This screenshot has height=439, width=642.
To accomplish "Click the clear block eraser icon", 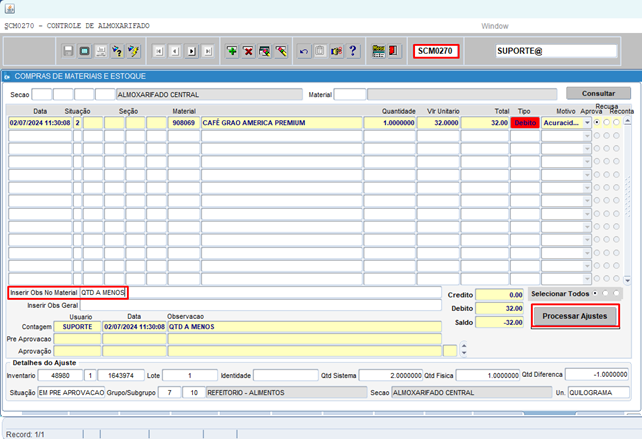I will pyautogui.click(x=281, y=51).
